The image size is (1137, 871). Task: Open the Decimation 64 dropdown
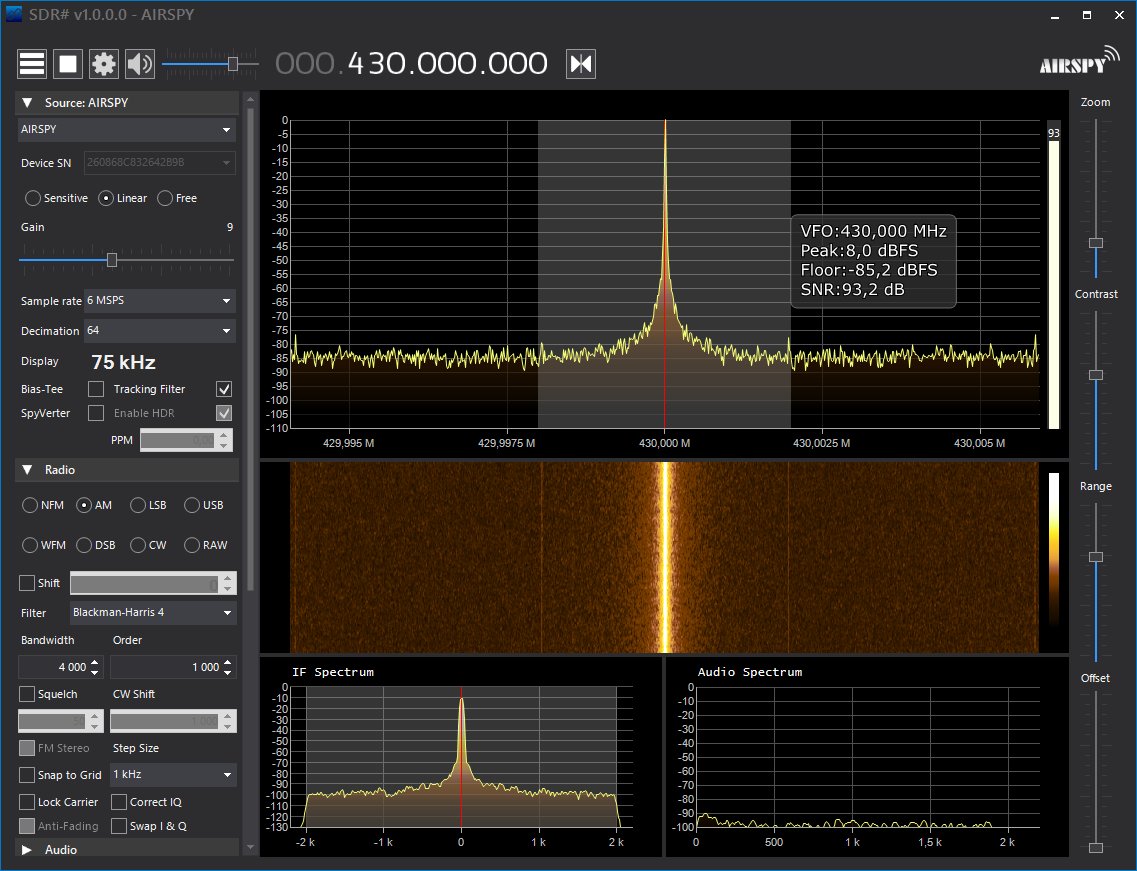point(160,331)
